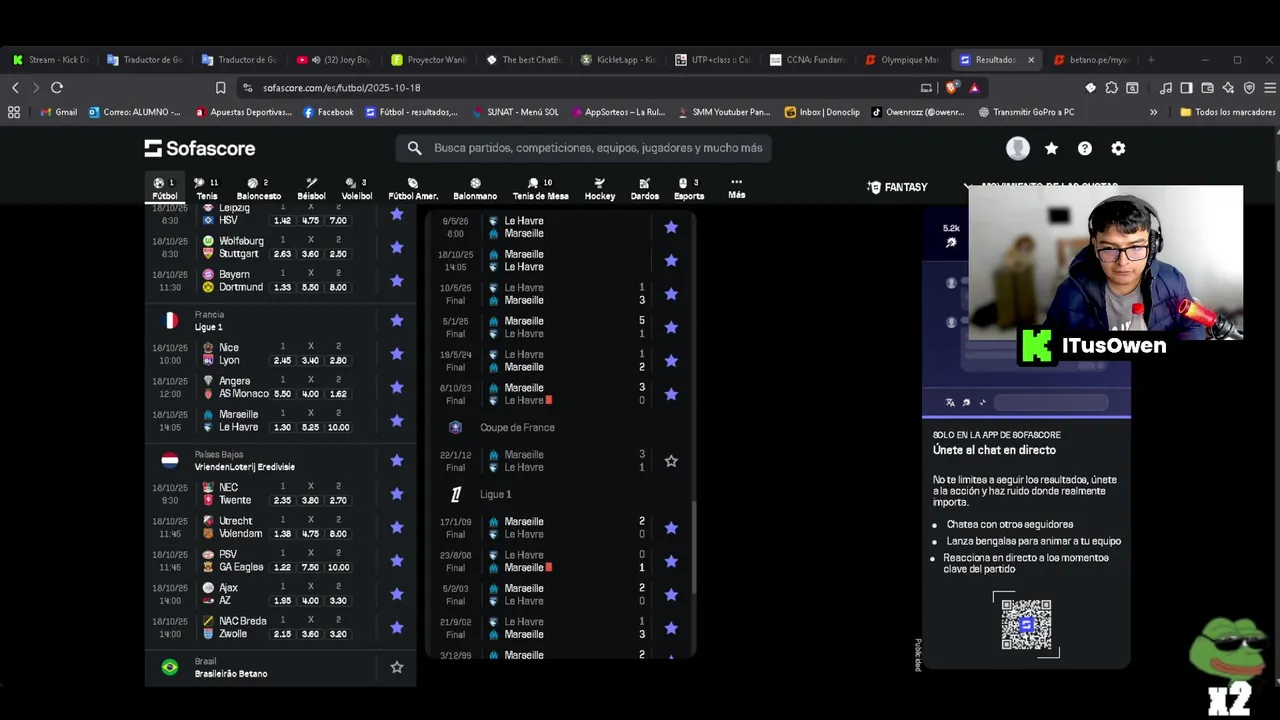
Task: Open SUNAT - Menú SOL bookmark
Action: coord(515,112)
